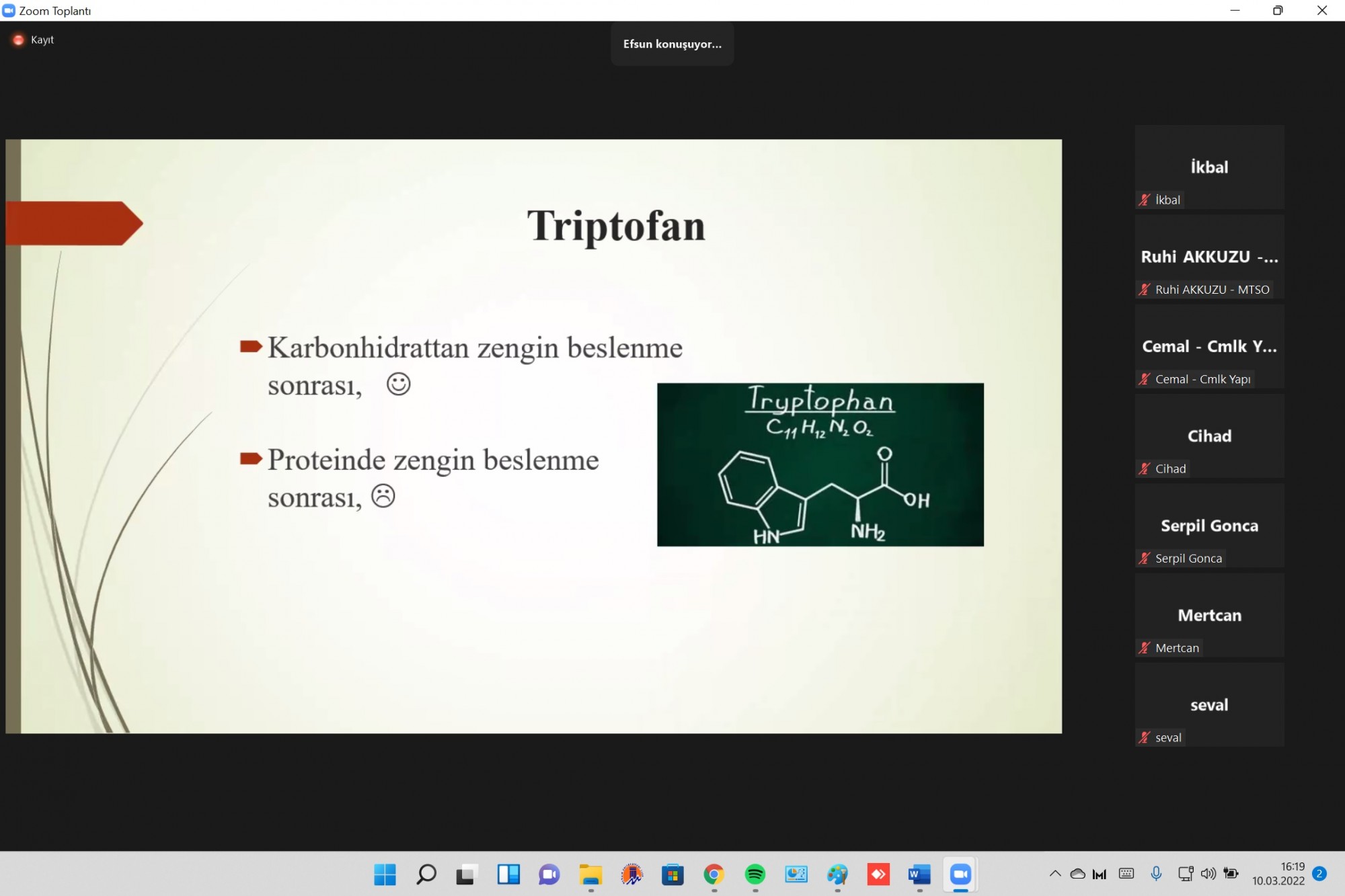Click Mertcan's muted microphone icon

coord(1145,648)
